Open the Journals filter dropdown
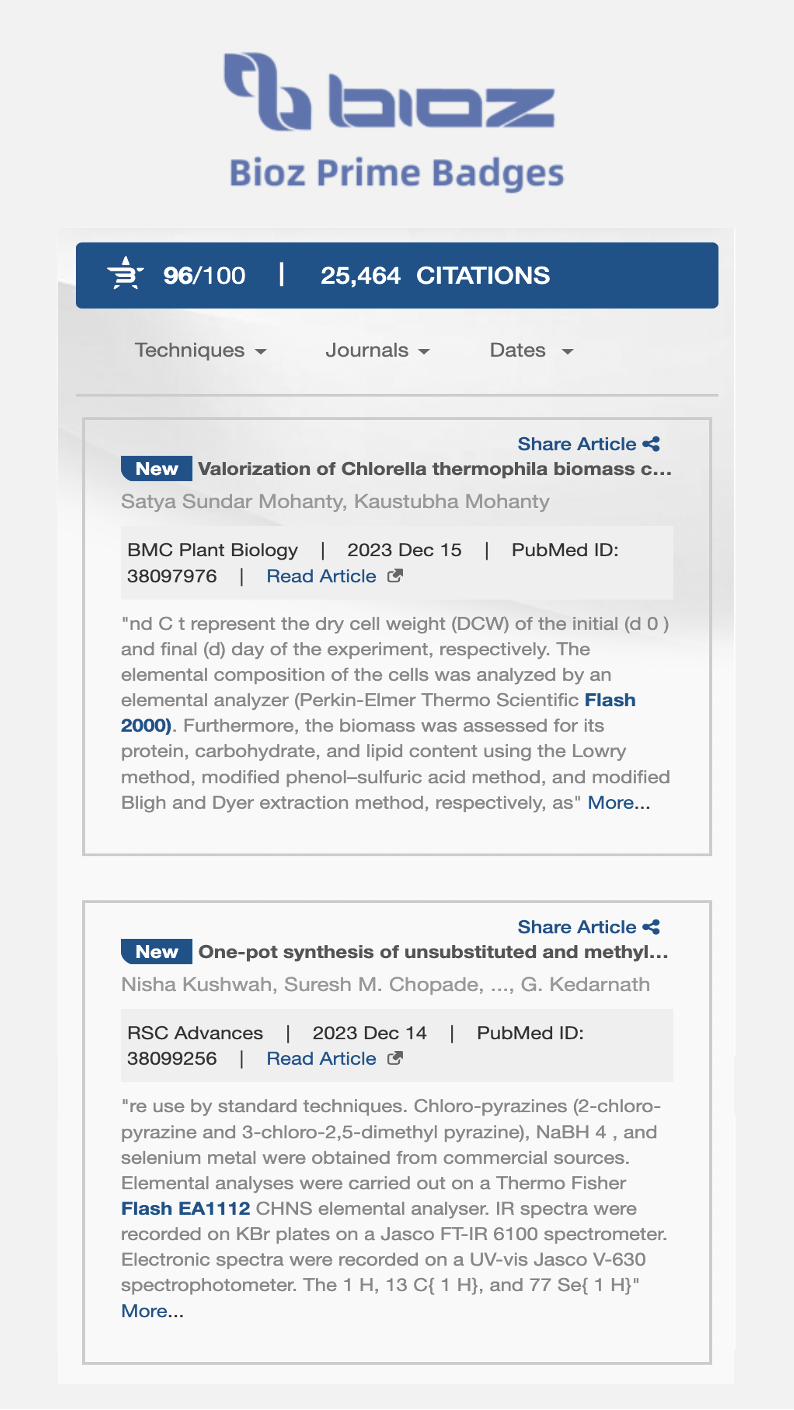Screen dimensions: 794x1410 [x=377, y=351]
